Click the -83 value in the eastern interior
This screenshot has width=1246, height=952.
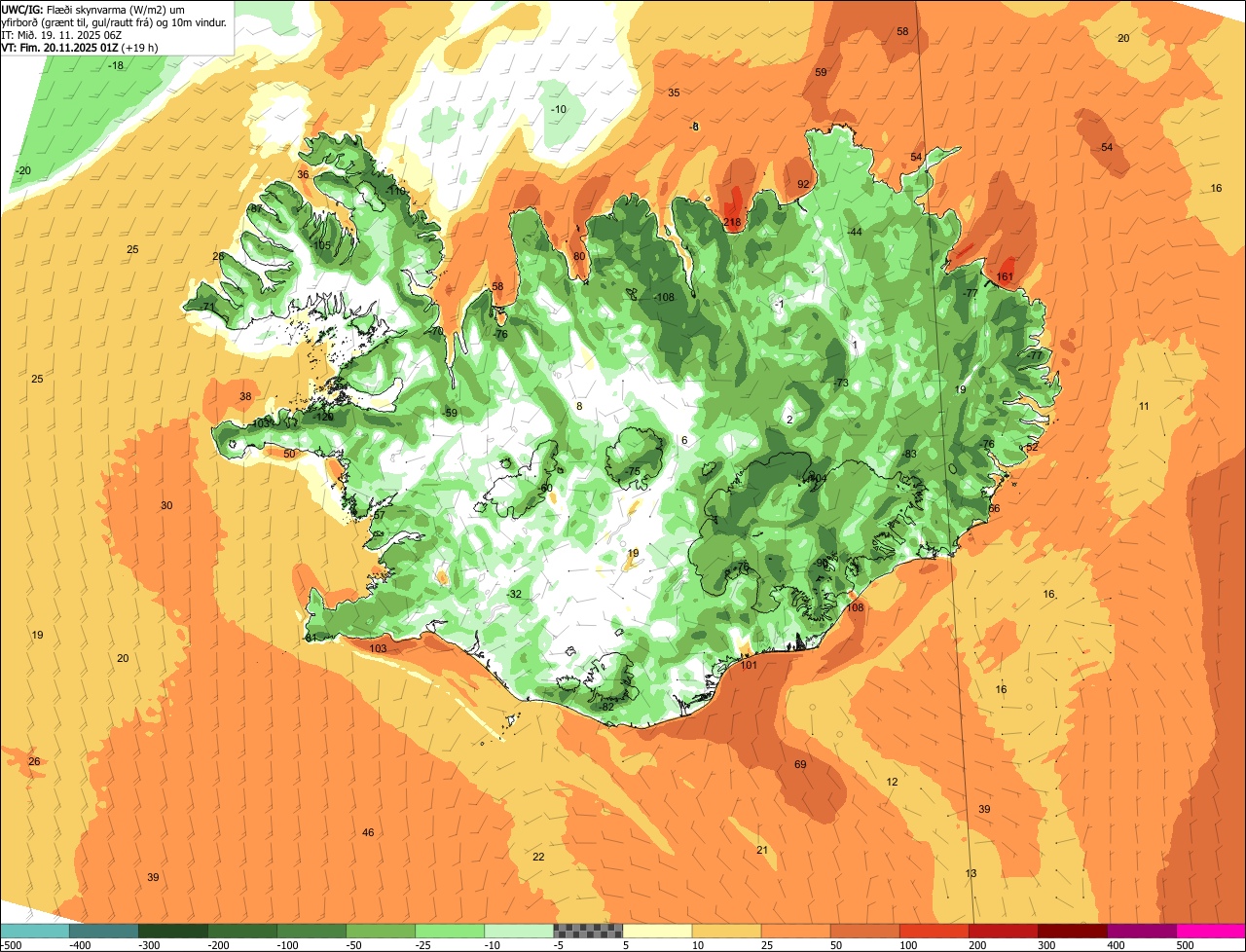[x=908, y=455]
